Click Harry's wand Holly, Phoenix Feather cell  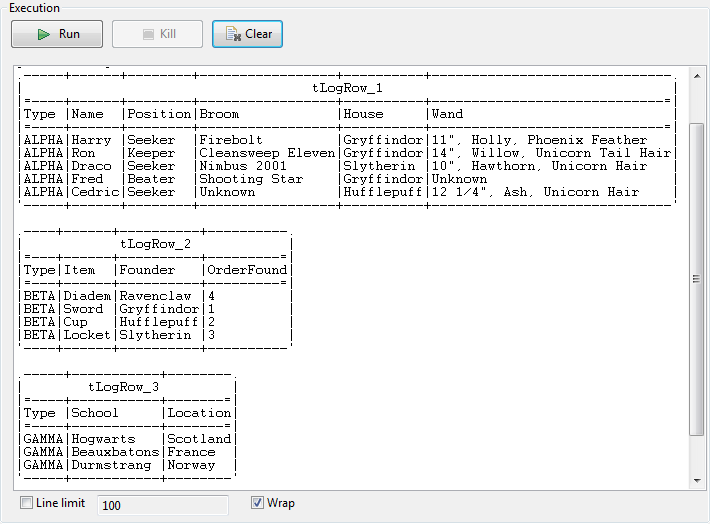click(x=539, y=140)
